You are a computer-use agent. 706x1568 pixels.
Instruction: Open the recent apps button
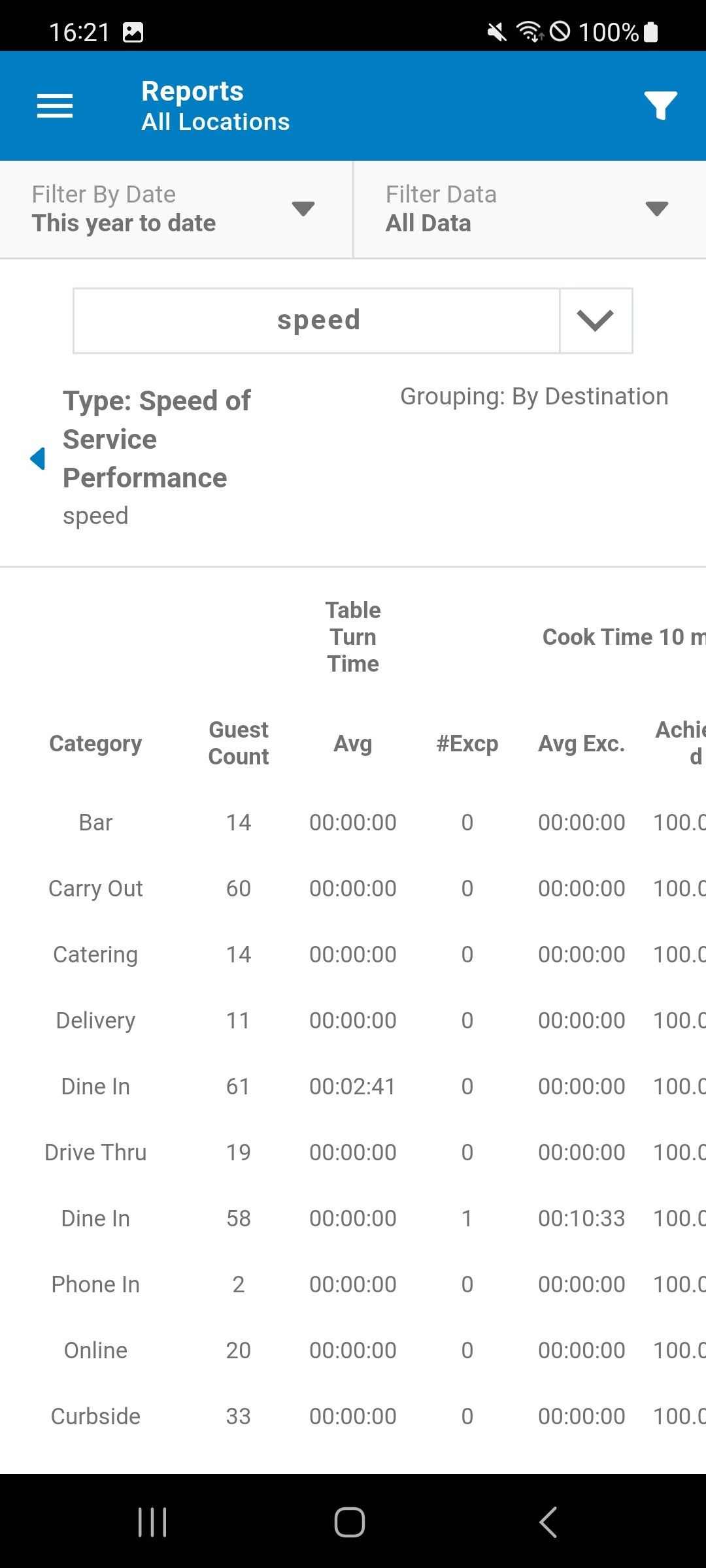(152, 1522)
